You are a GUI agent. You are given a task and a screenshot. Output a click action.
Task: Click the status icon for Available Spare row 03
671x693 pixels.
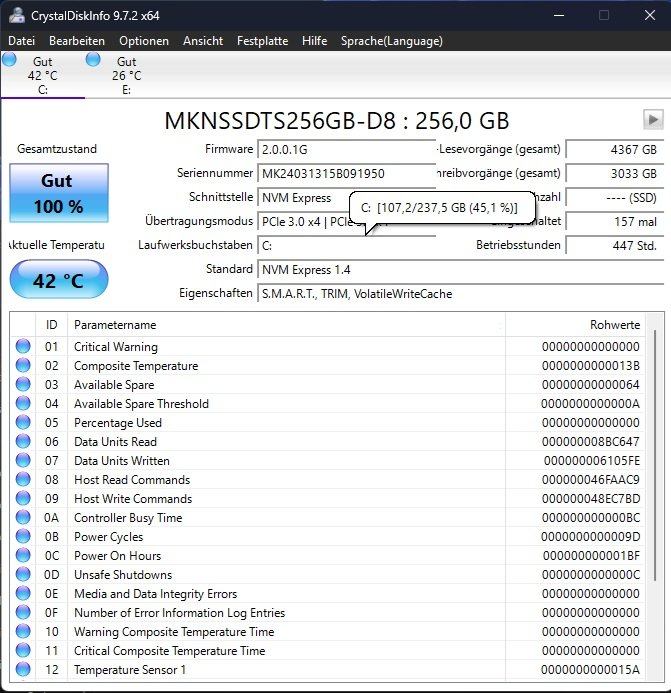click(23, 384)
